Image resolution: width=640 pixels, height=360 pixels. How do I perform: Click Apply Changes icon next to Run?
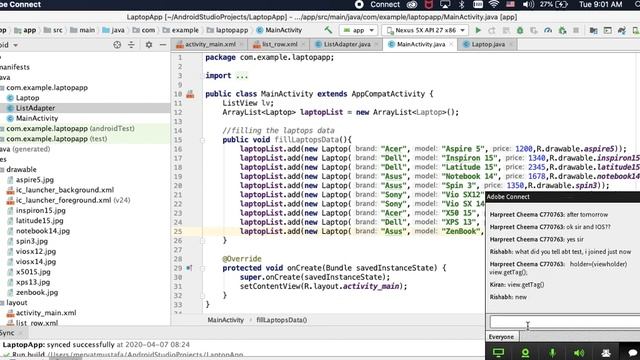492,30
